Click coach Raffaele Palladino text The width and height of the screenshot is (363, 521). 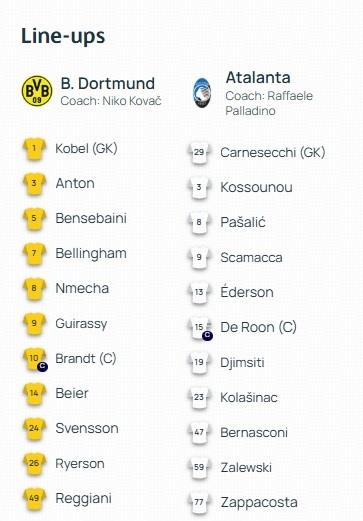click(269, 103)
